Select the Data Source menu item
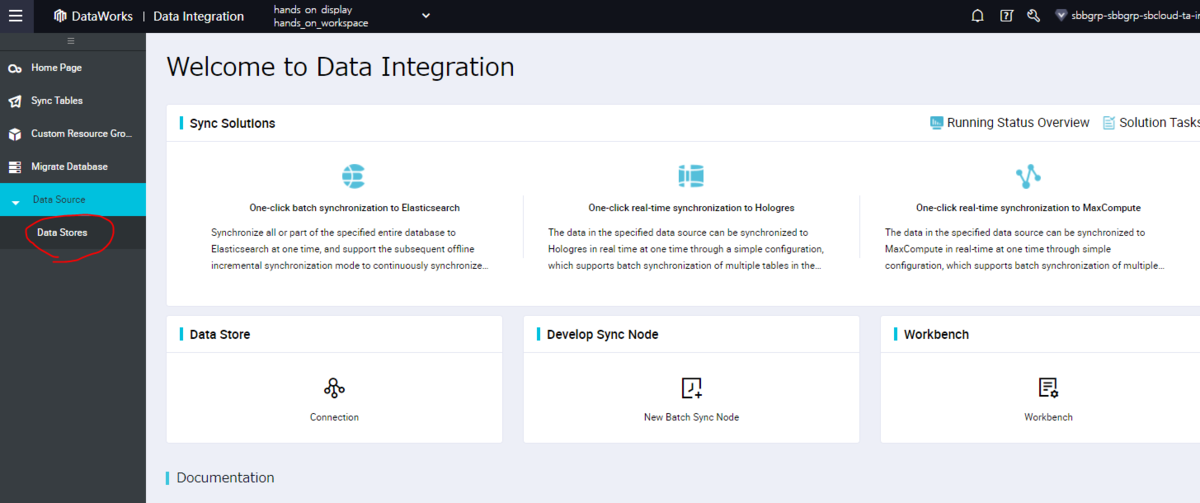 pos(73,200)
